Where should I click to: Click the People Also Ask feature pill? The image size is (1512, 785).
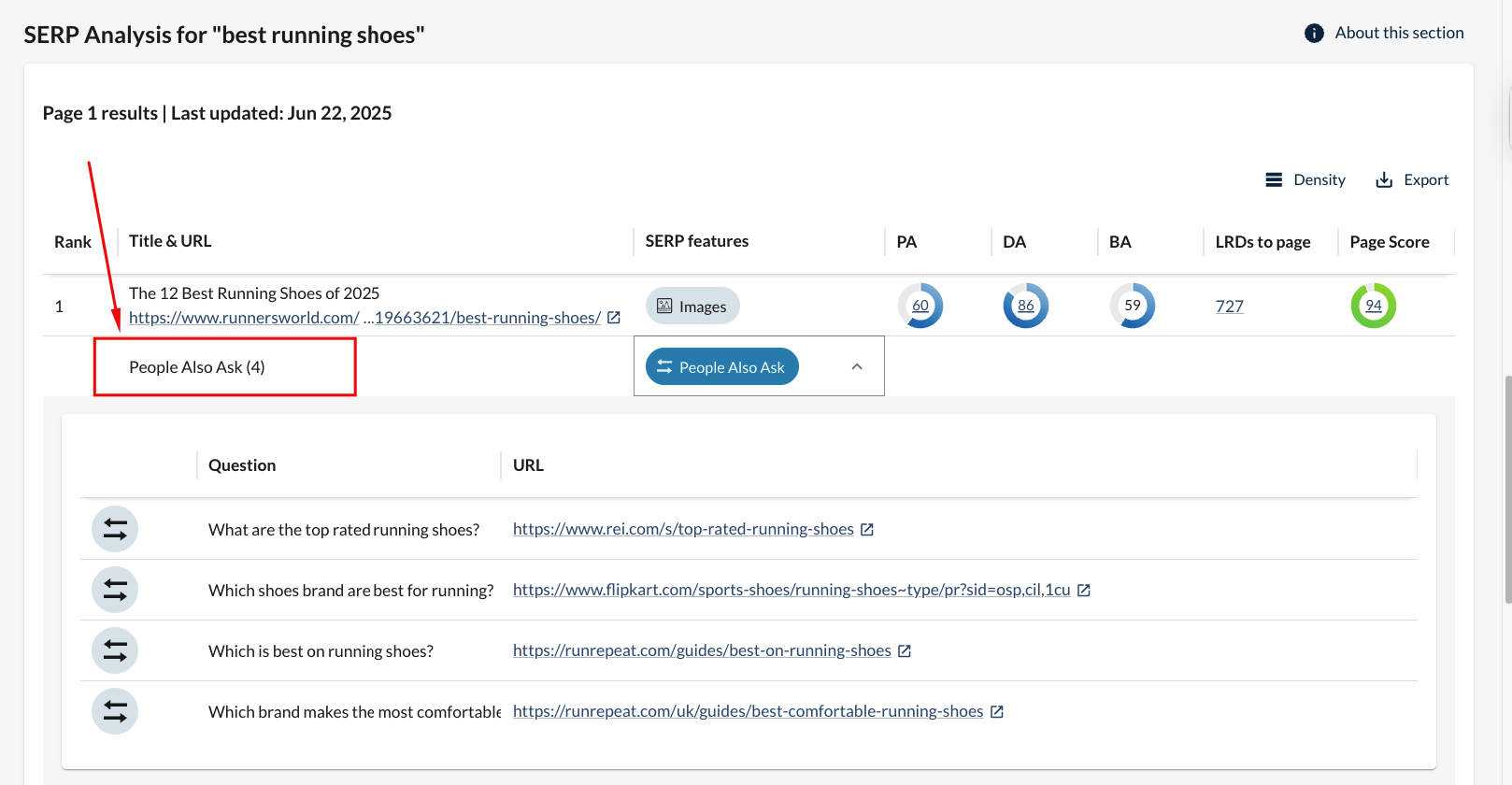pyautogui.click(x=721, y=367)
